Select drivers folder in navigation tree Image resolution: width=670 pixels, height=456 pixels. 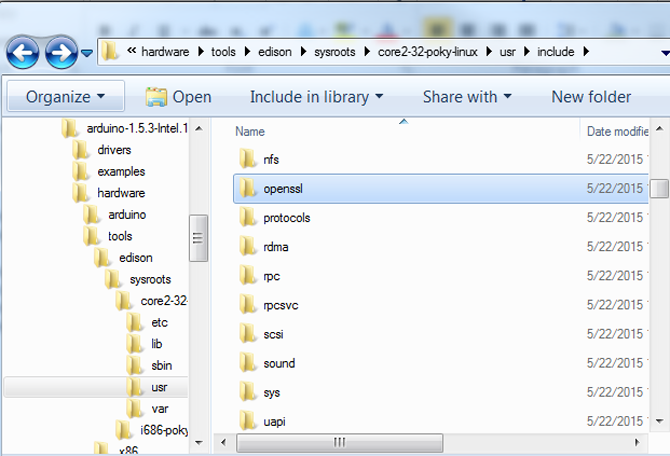pos(114,150)
